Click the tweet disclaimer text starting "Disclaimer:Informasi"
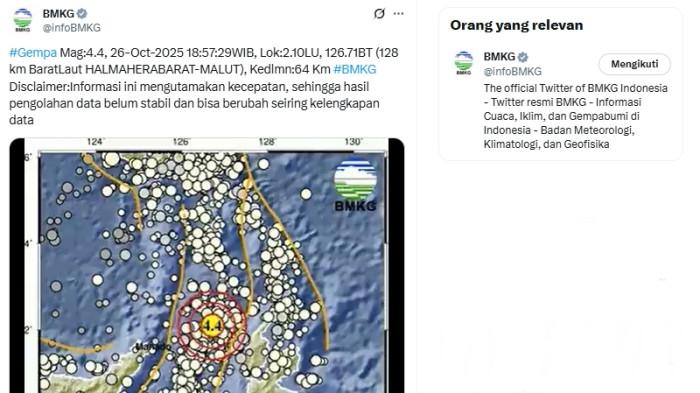 pyautogui.click(x=194, y=103)
